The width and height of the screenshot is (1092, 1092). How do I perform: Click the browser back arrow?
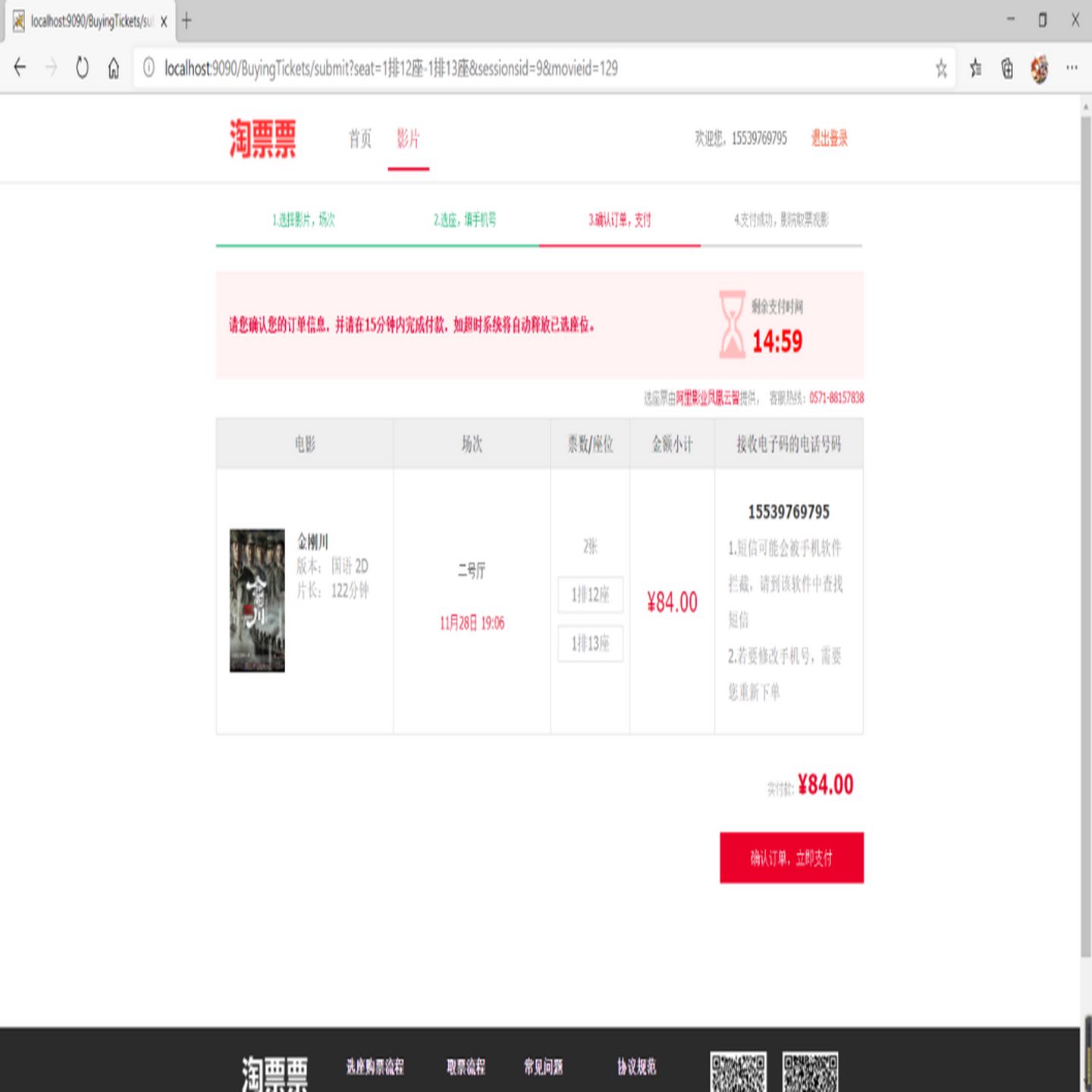point(19,68)
